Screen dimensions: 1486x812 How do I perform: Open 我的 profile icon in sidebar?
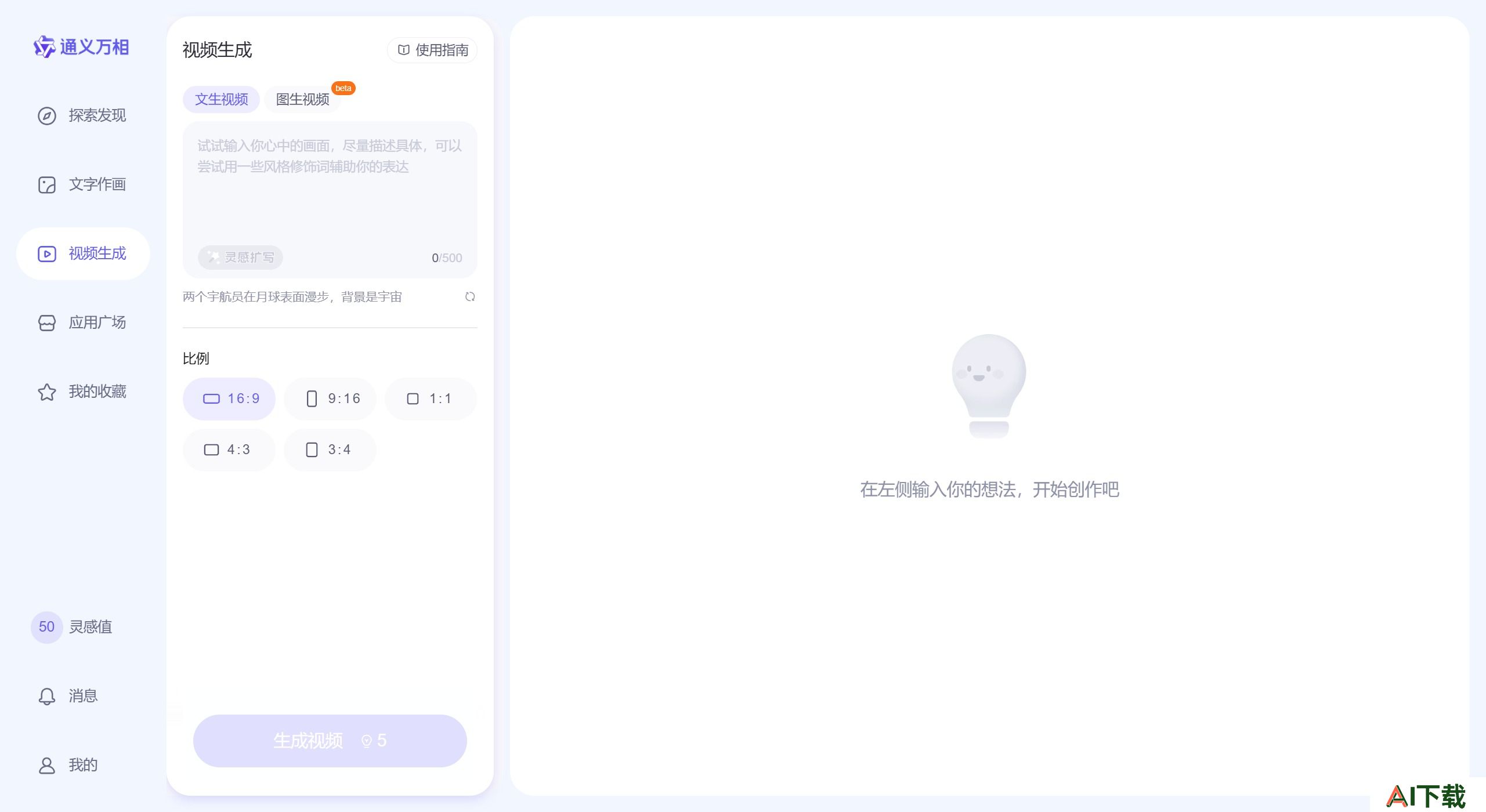47,765
